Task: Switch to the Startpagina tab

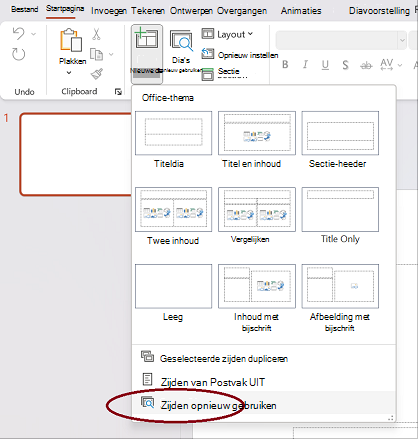Action: [65, 9]
